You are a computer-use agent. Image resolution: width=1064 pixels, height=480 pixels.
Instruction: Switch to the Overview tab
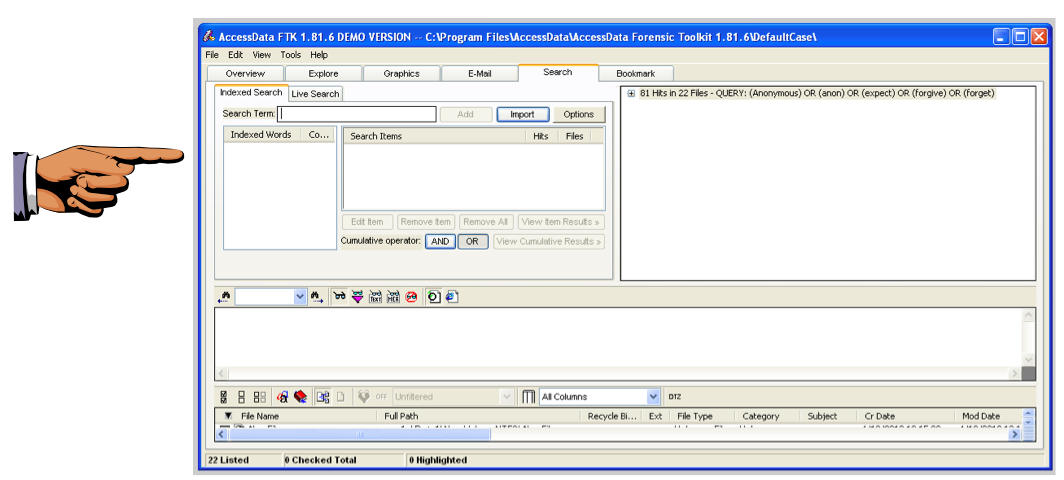[x=246, y=73]
